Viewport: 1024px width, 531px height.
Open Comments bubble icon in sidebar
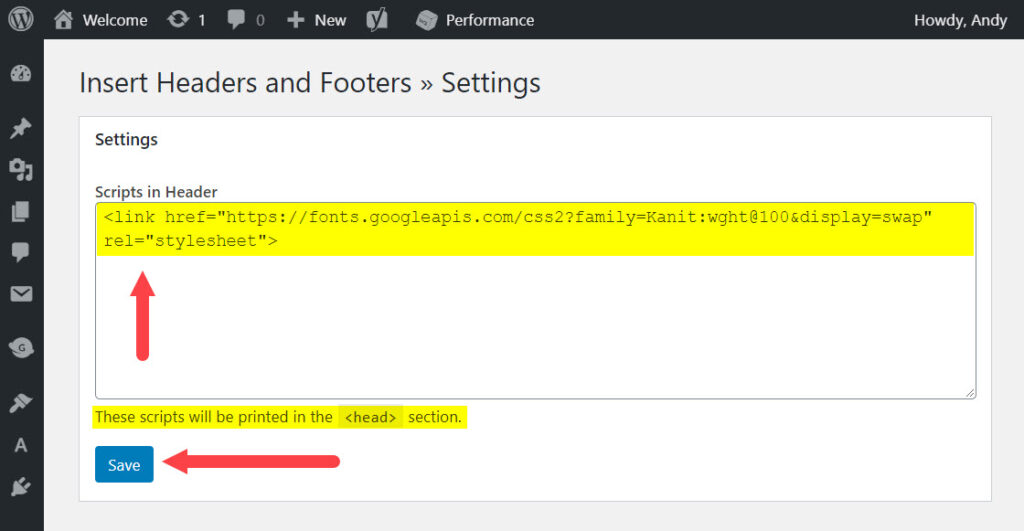21,252
